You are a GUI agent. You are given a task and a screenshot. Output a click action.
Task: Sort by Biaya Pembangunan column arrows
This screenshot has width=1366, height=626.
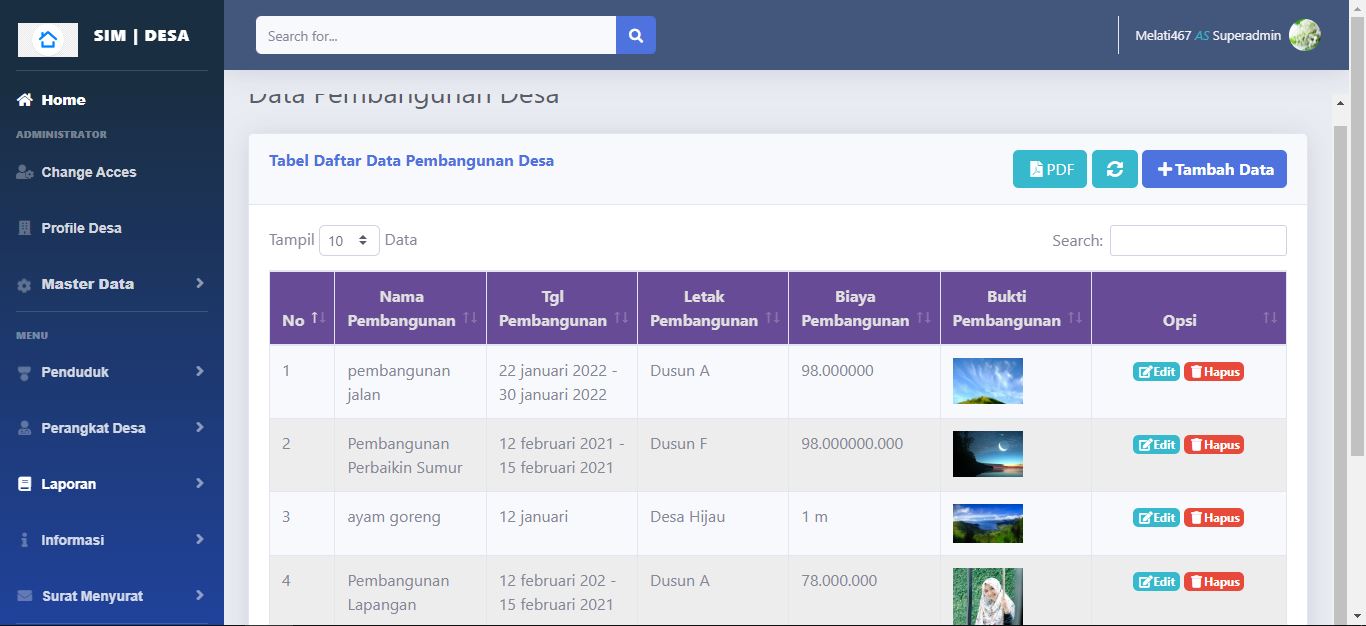pyautogui.click(x=923, y=318)
